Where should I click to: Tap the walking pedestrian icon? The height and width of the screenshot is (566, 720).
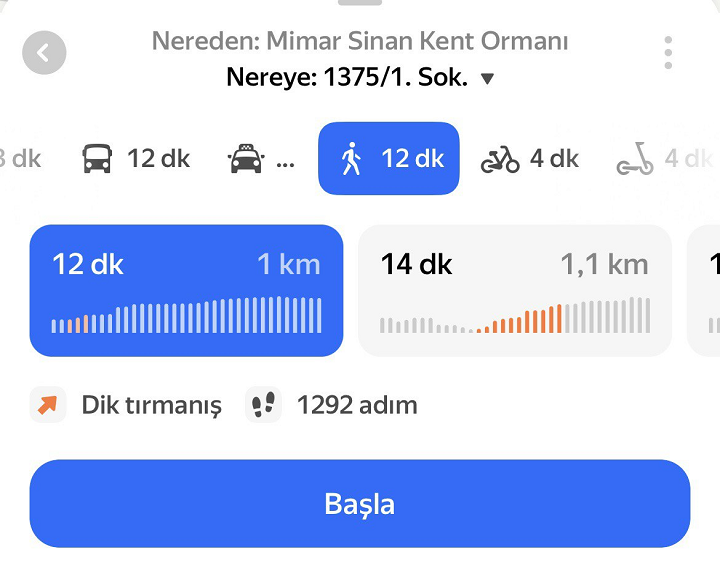[350, 159]
